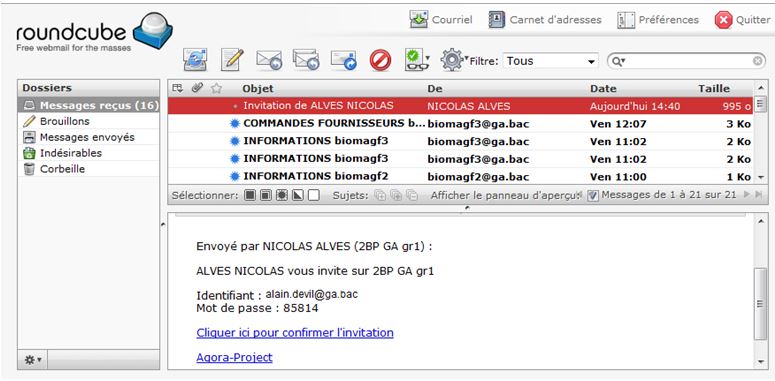Click splitter arrow left of preview pane
The height and width of the screenshot is (381, 775).
[164, 225]
